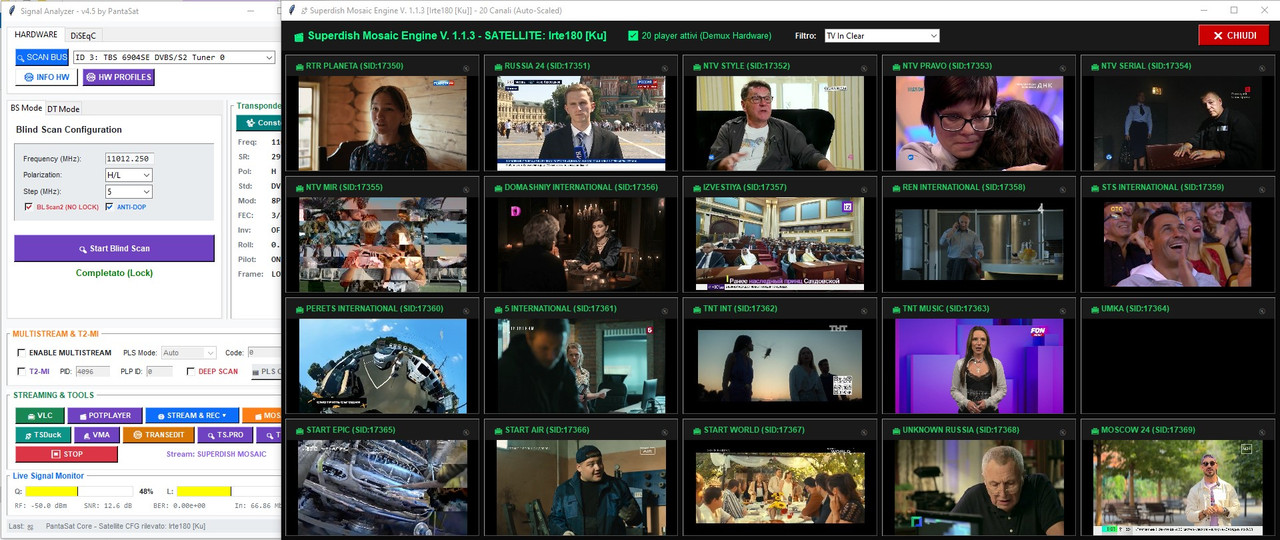Click the round icon in PERETS INTERNATIONAL tile header
1280x540 pixels.
point(466,311)
